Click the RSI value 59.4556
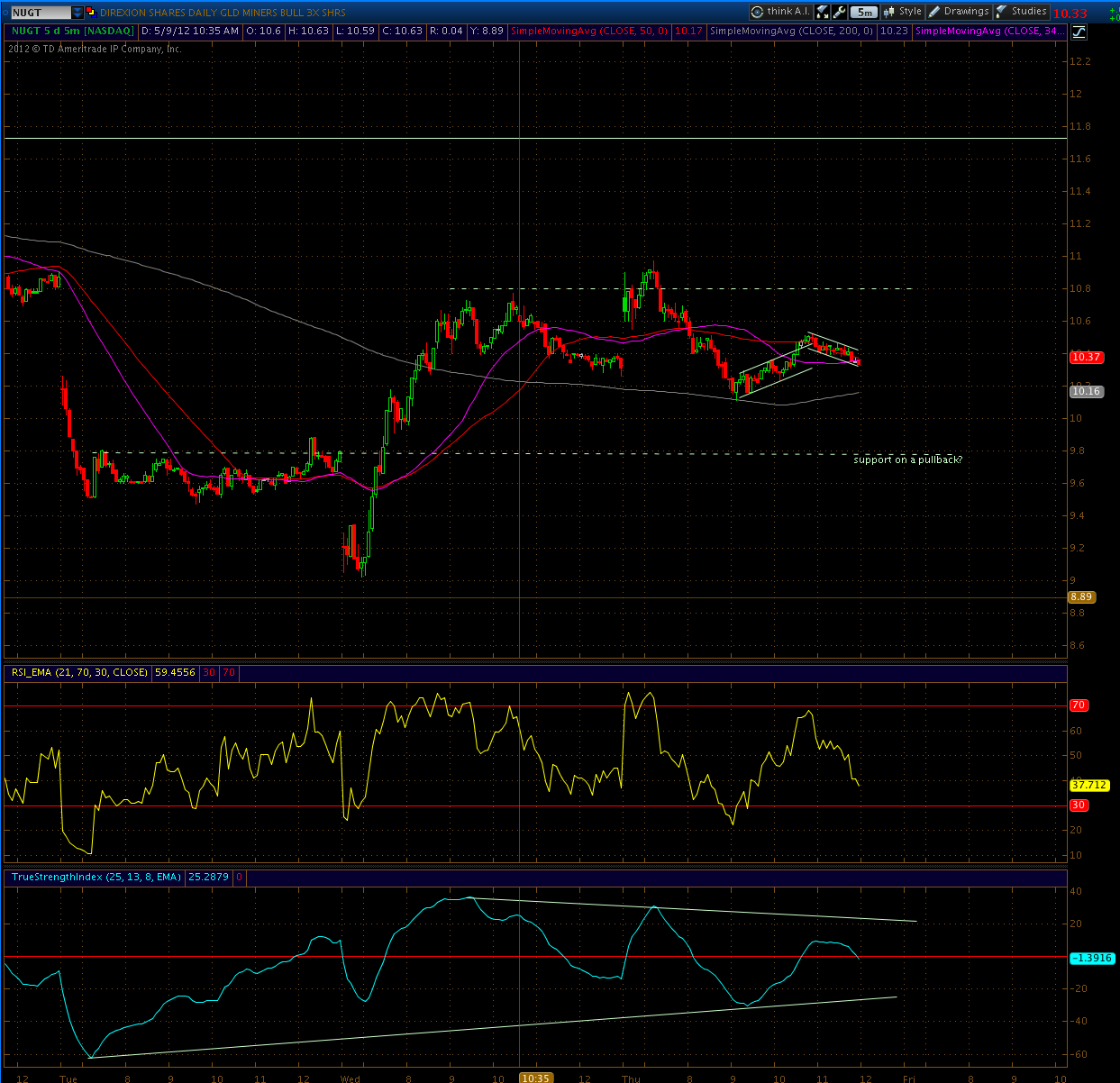This screenshot has height=1083, width=1120. click(x=175, y=672)
